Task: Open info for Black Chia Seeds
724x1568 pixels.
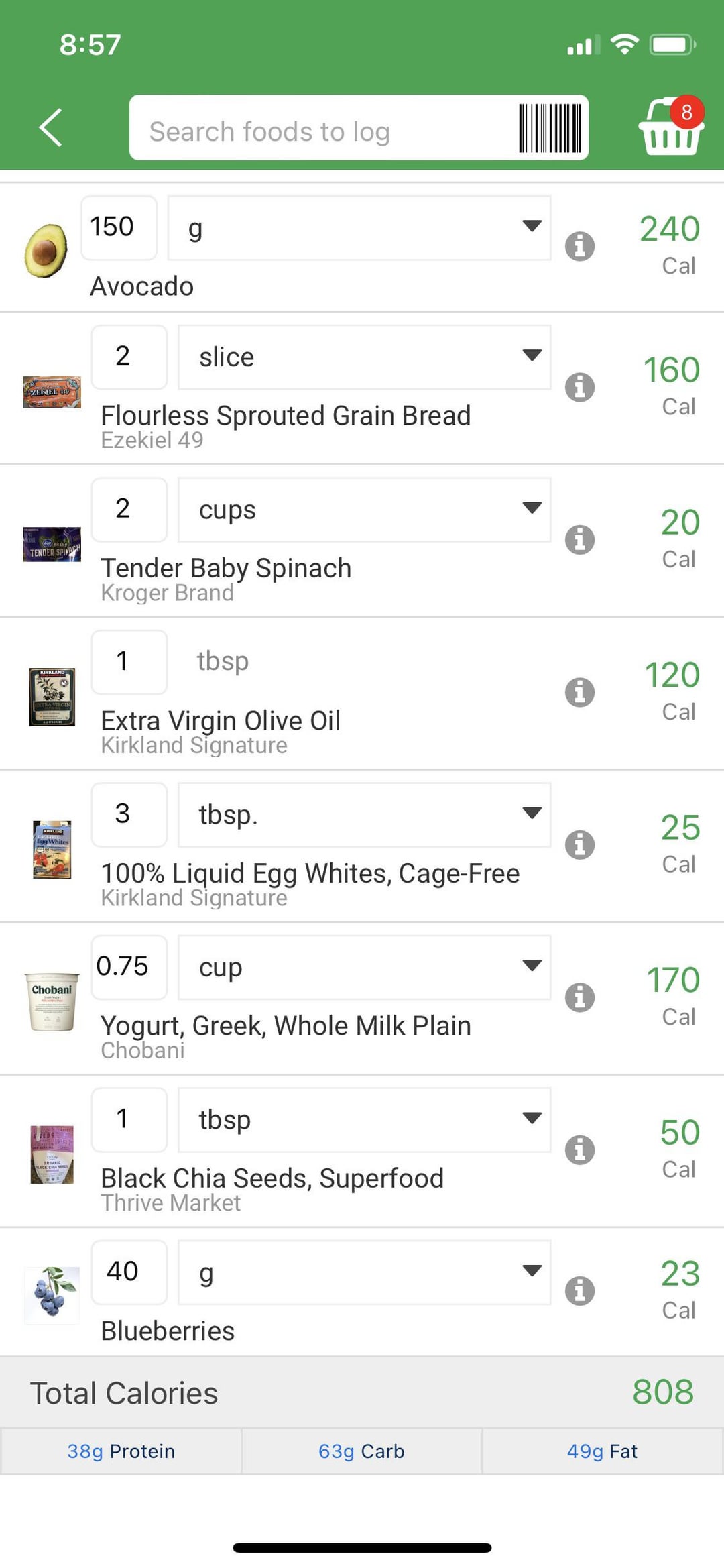Action: (580, 1150)
